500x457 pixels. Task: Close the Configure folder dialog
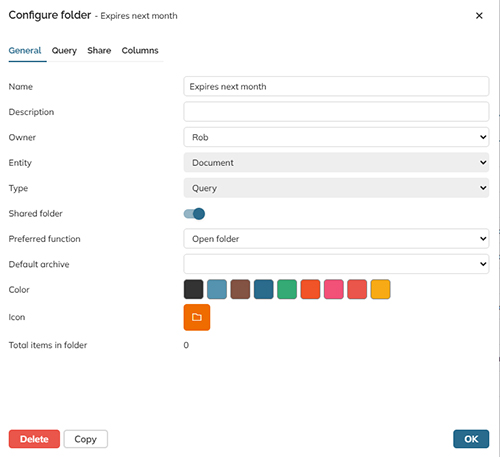479,16
